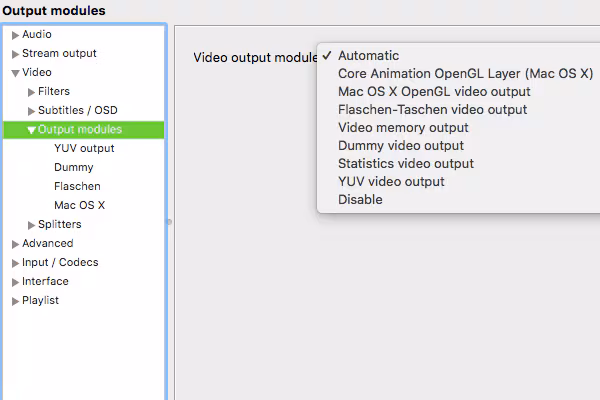Expand the Stream output section
This screenshot has width=600, height=400.
[15, 54]
